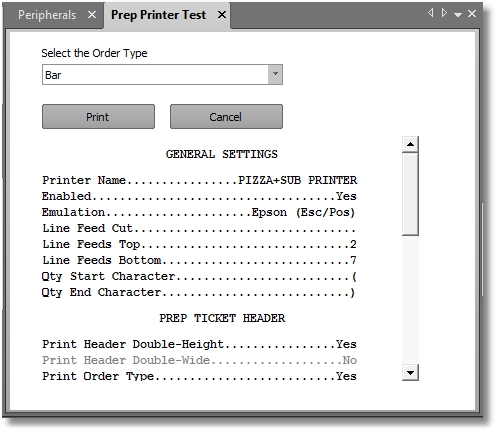Click the Enabled Yes line
Image resolution: width=497 pixels, height=432 pixels.
199,196
